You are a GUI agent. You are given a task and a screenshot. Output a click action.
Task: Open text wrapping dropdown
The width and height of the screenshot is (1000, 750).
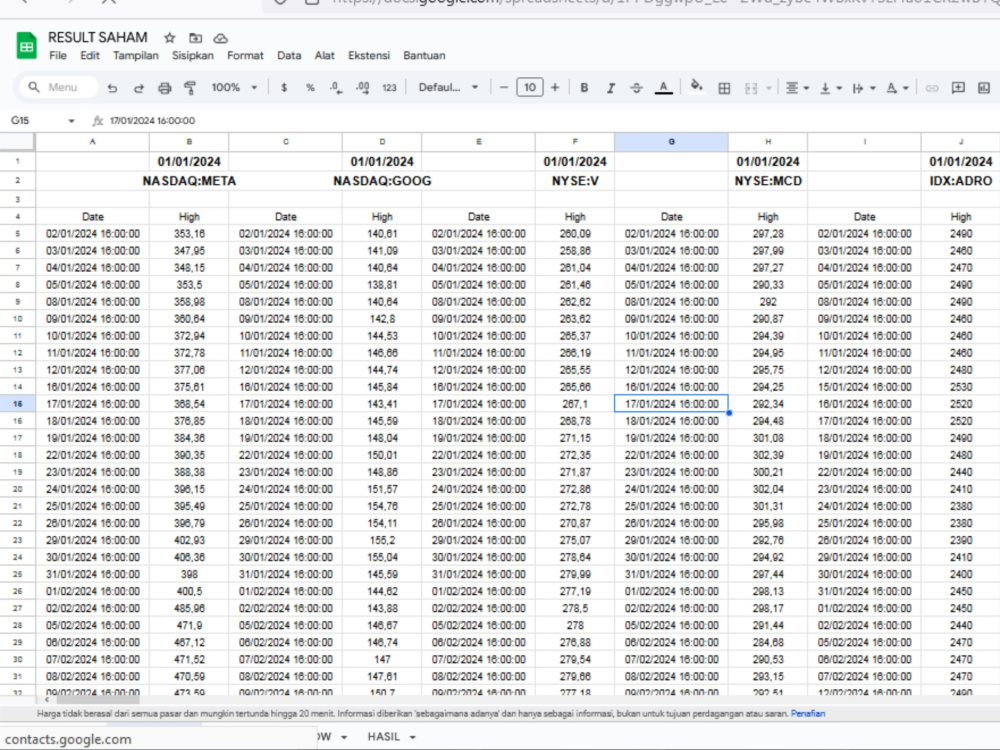click(864, 88)
